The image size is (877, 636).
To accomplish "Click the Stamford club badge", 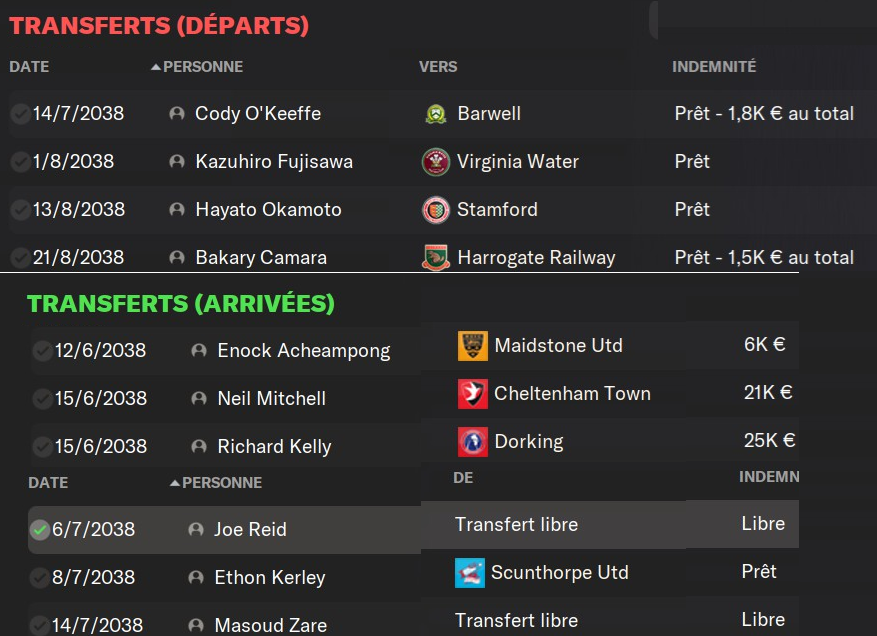I will (435, 210).
